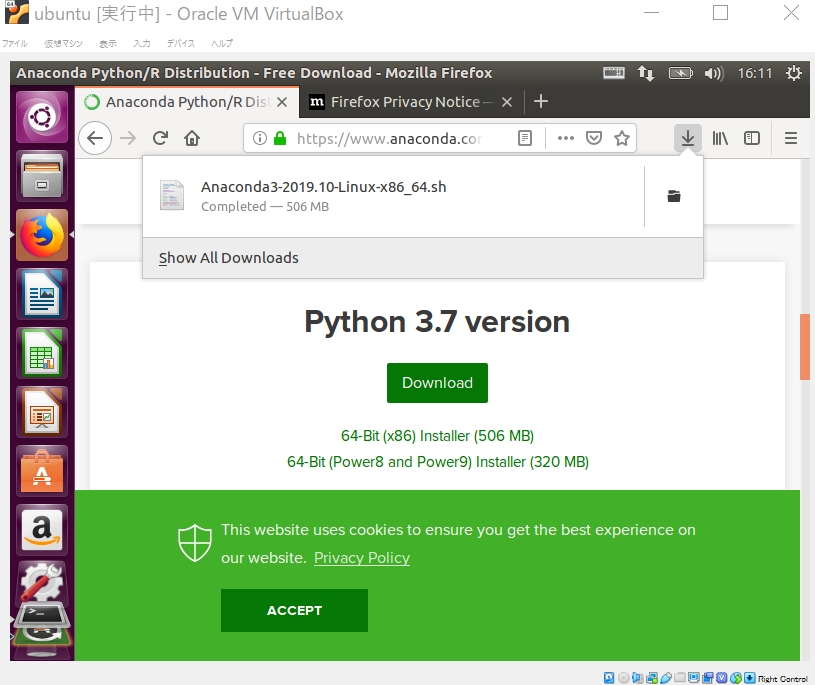
Task: Open keyboard input indicator in top panel
Action: coord(614,73)
